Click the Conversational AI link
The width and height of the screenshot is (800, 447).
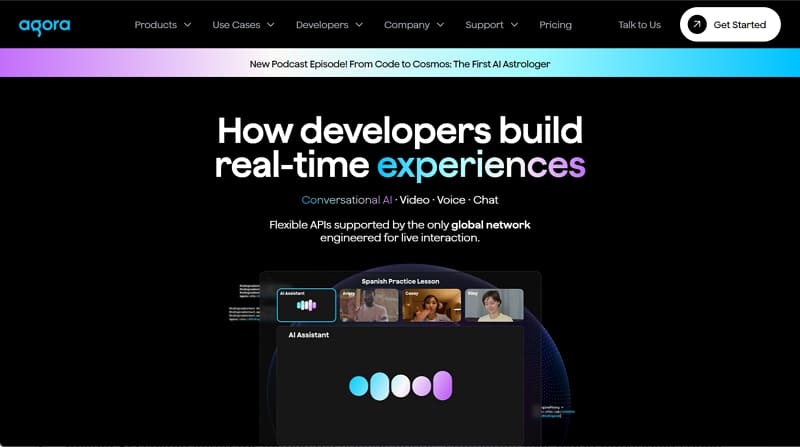[346, 200]
